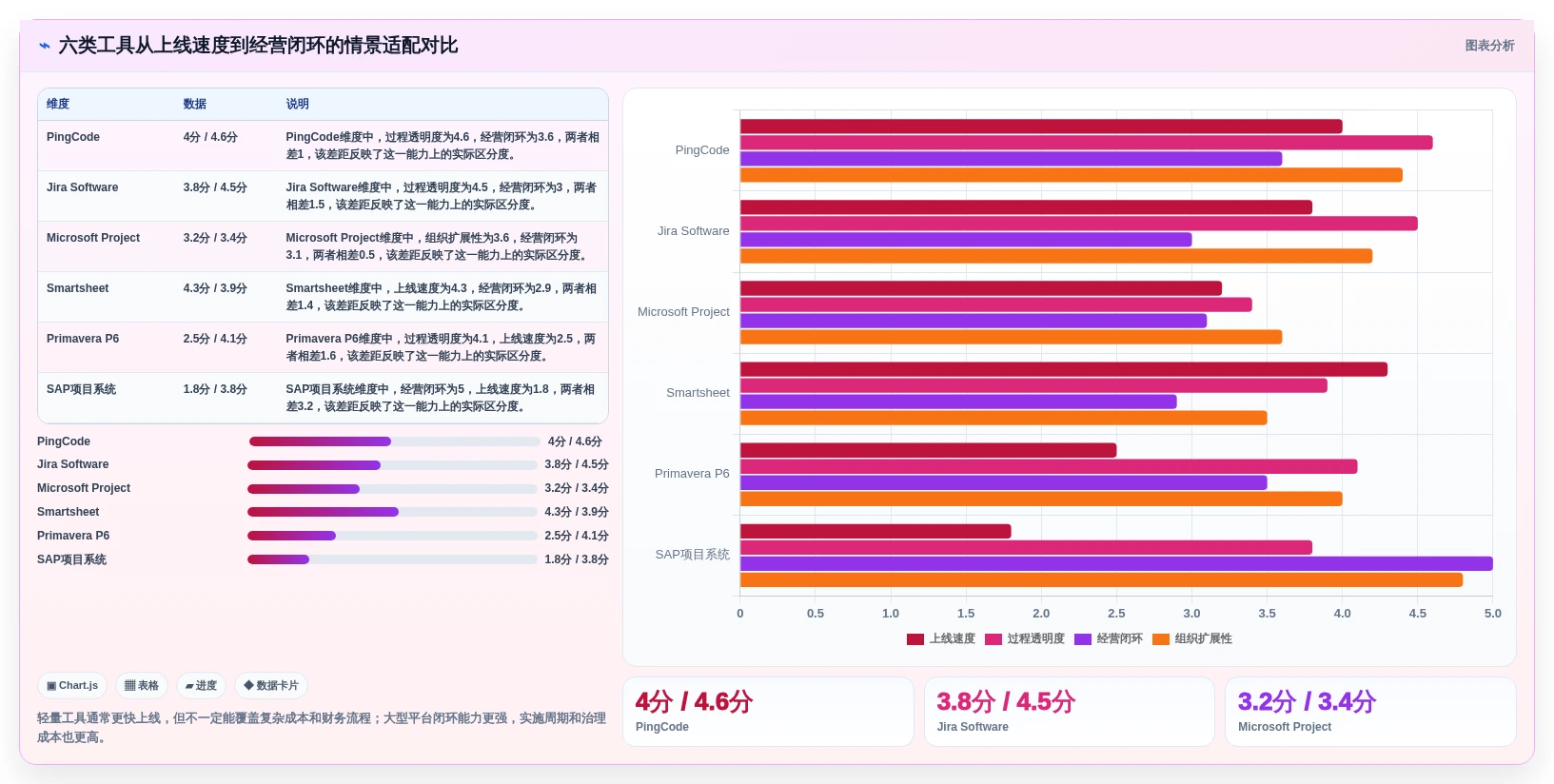The width and height of the screenshot is (1554, 784).
Task: Click the 1.8分 / 3.8分 table cell
Action: coord(215,389)
